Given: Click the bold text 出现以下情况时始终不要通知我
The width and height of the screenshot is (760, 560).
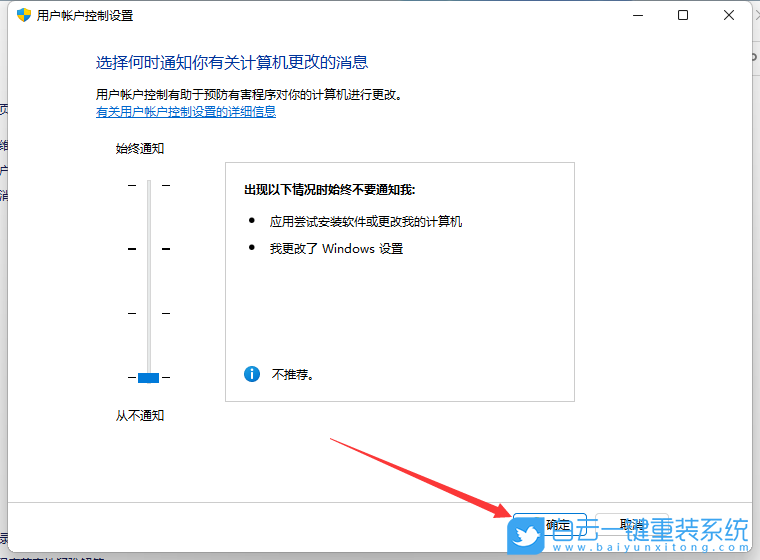Looking at the screenshot, I should (x=329, y=190).
